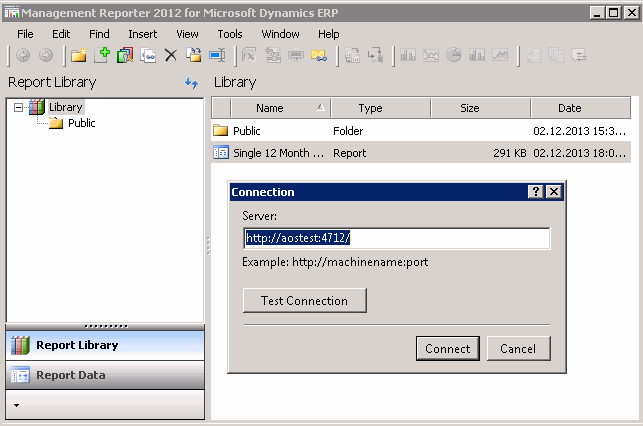643x426 pixels.
Task: Click the Rename toolbar icon
Action: [217, 55]
